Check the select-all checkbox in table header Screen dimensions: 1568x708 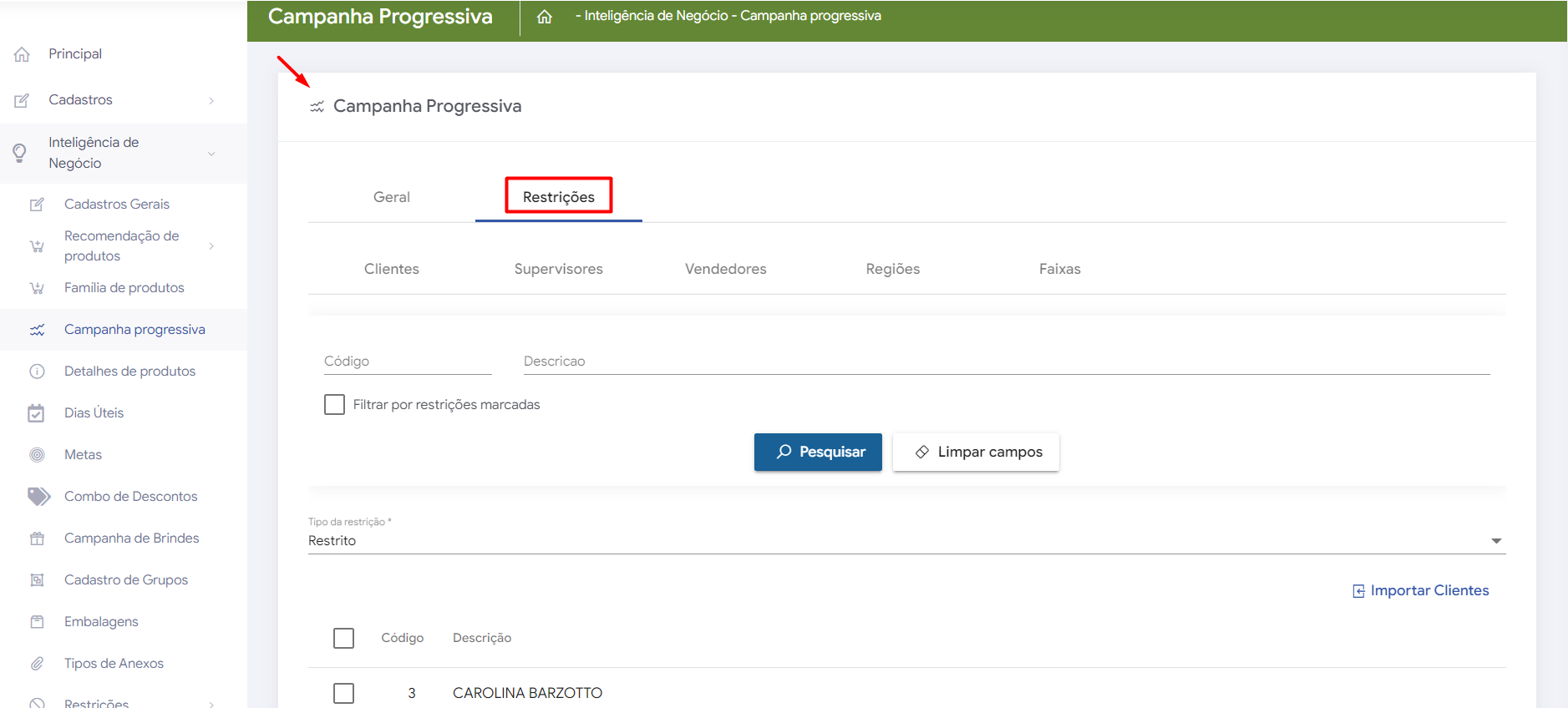coord(343,639)
